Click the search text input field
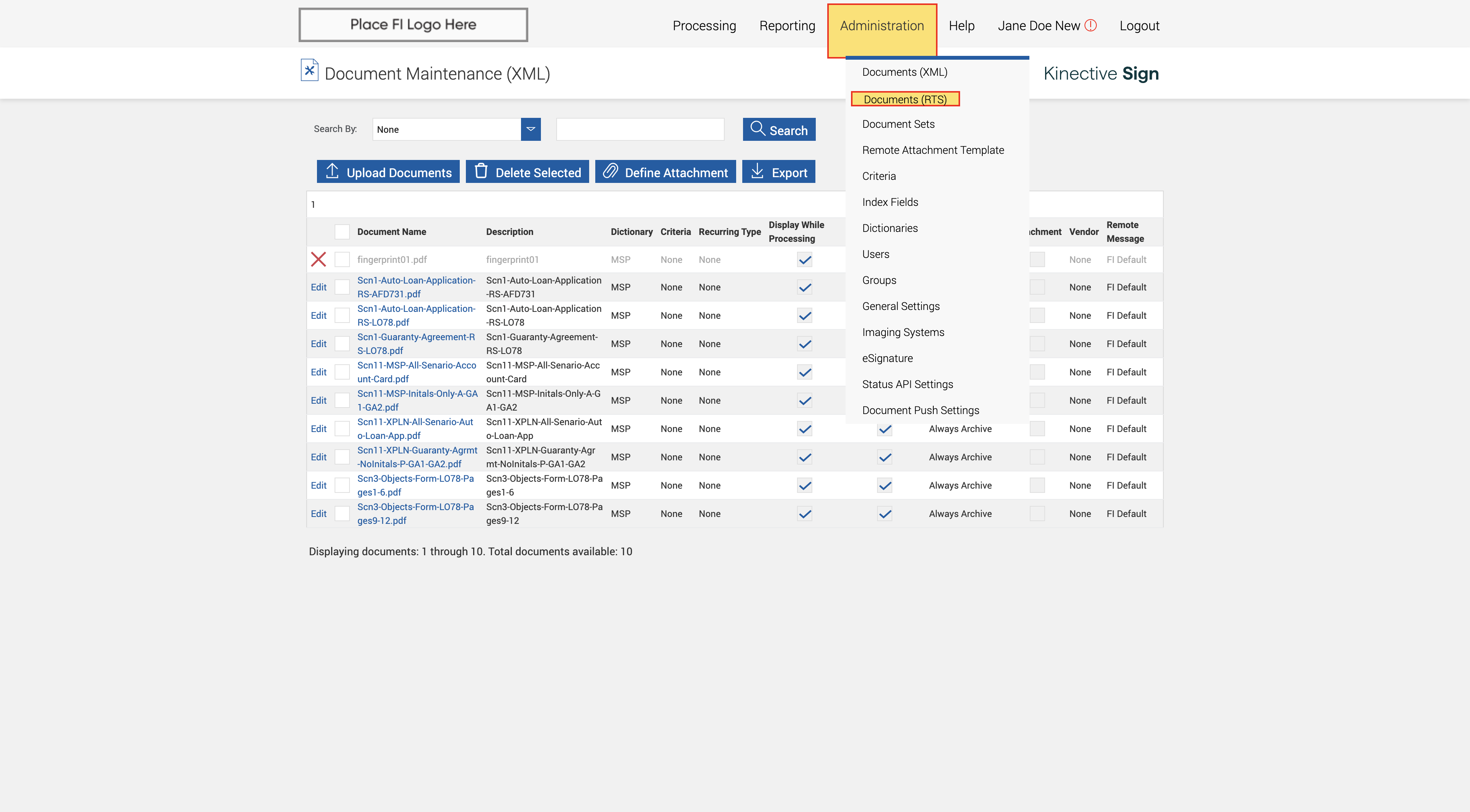This screenshot has width=1470, height=812. tap(640, 129)
